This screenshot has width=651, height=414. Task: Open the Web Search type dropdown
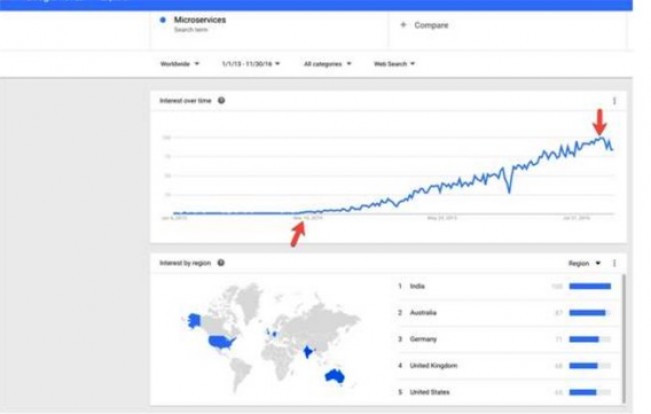[x=394, y=64]
